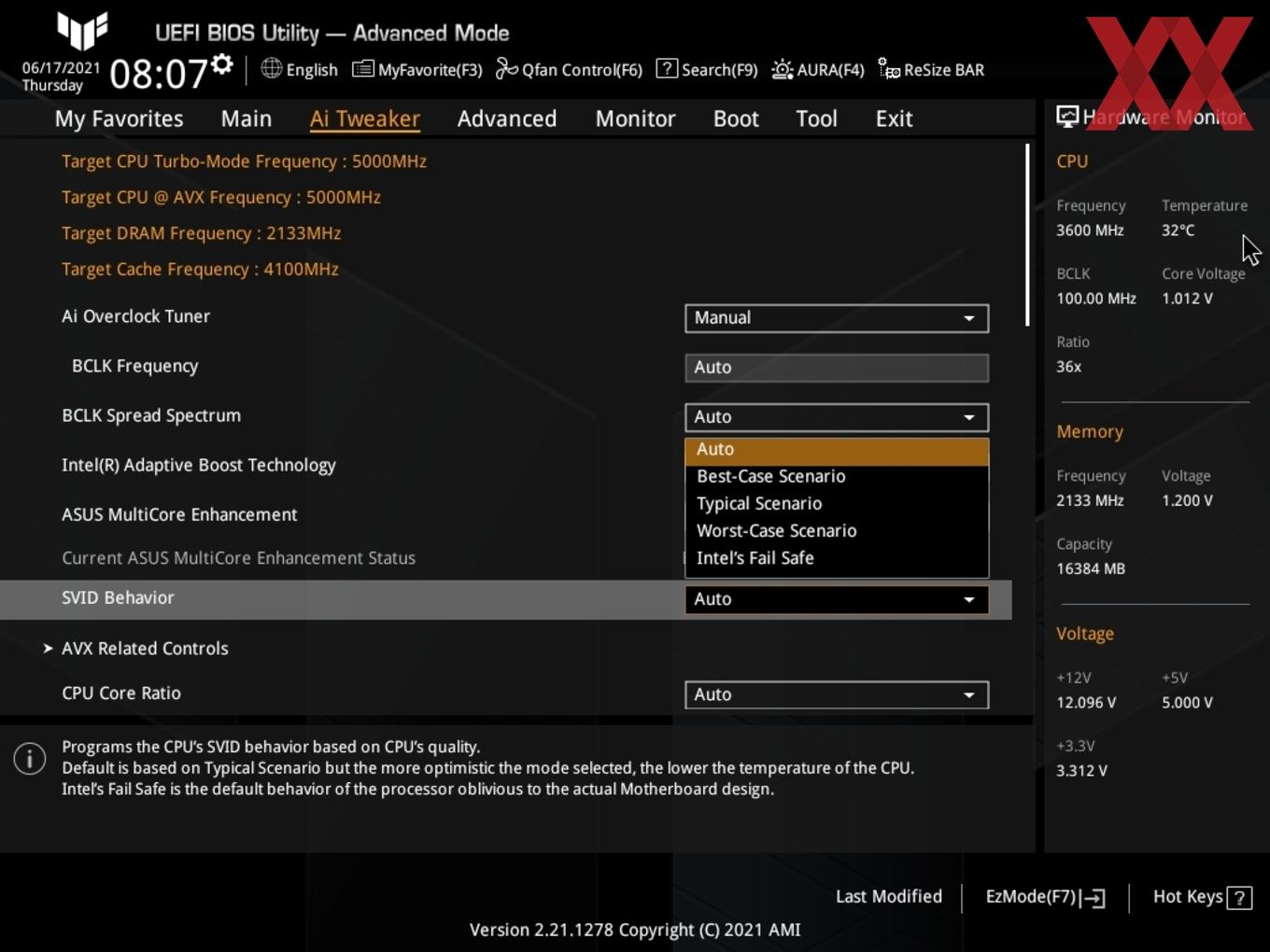Open the Advanced tab
Viewport: 1270px width, 952px height.
click(x=507, y=119)
